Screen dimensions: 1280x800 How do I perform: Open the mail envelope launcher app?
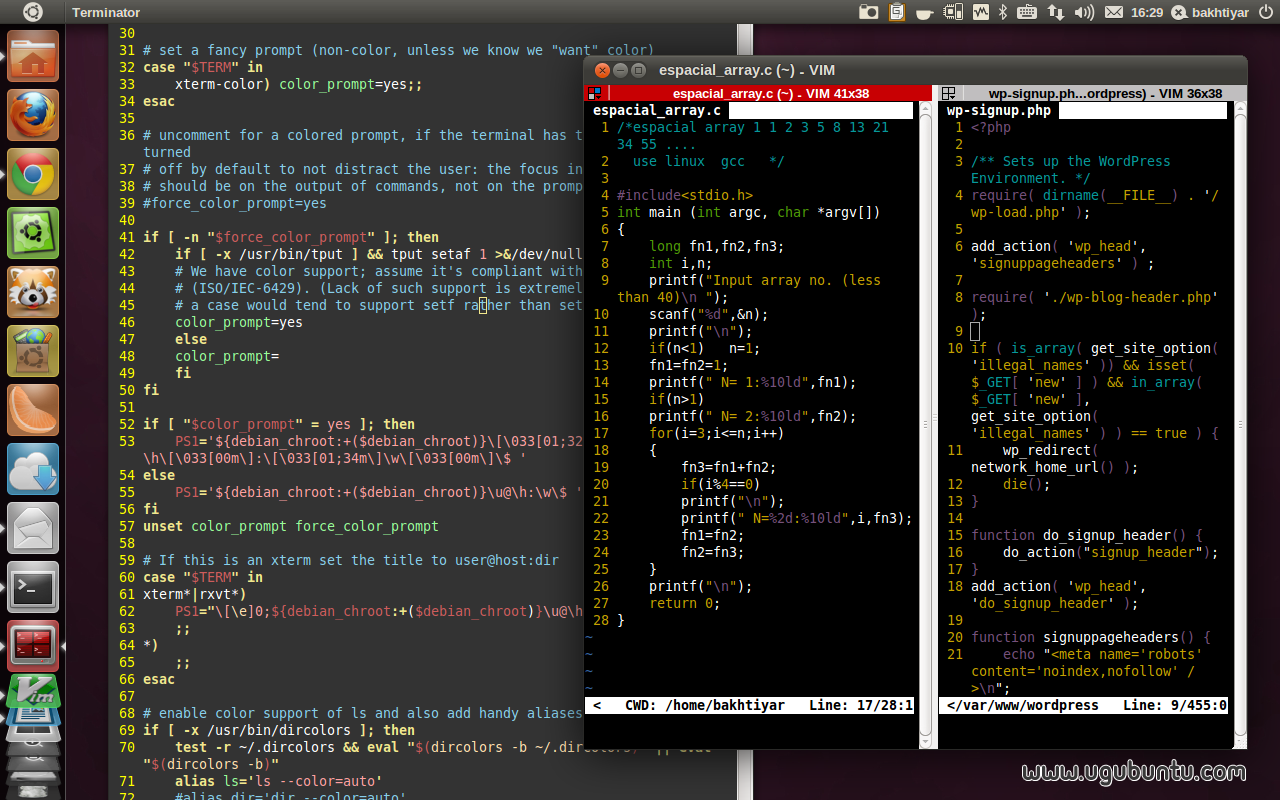point(33,528)
